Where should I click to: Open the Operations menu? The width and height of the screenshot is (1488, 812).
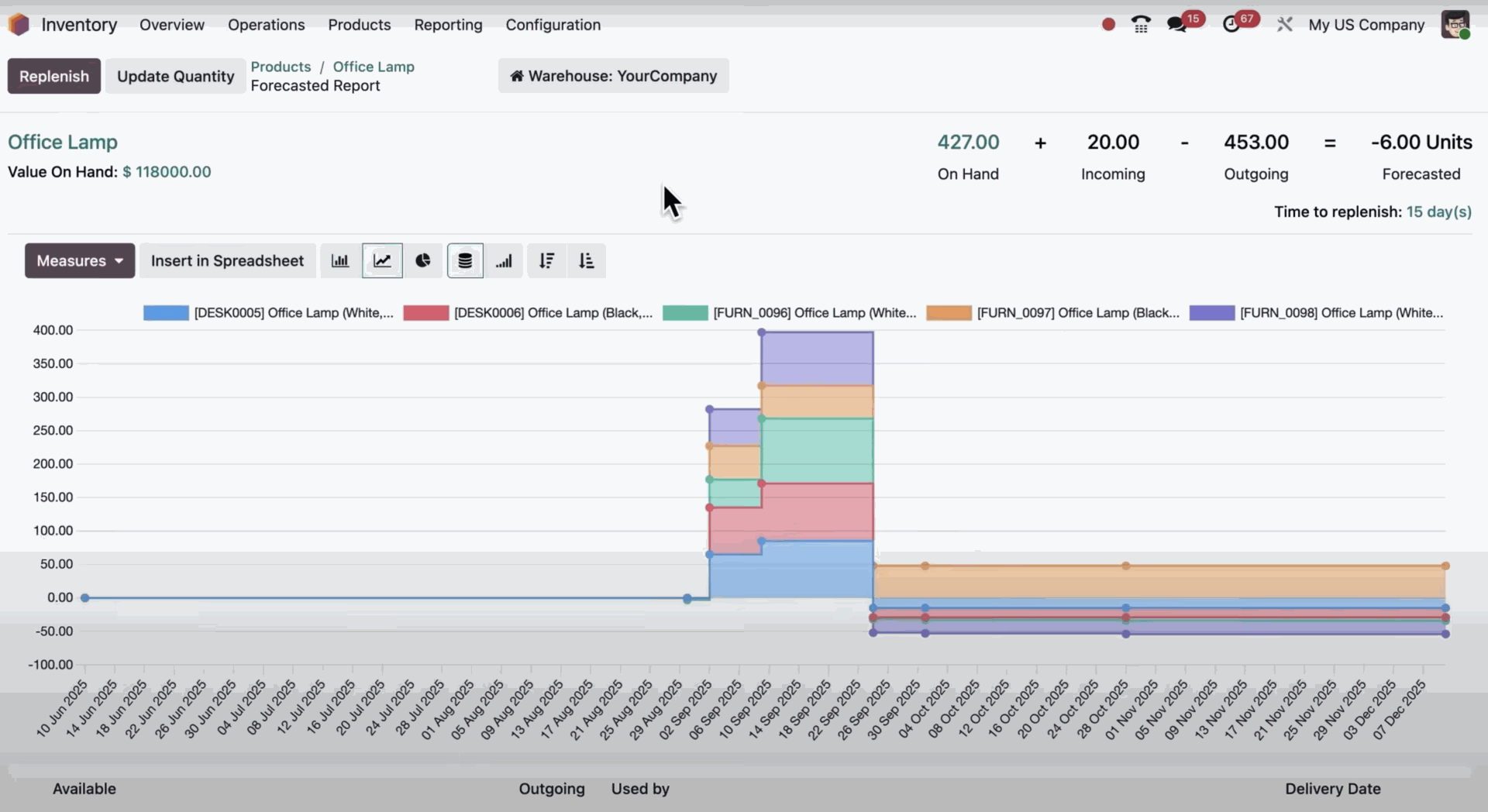pyautogui.click(x=267, y=25)
